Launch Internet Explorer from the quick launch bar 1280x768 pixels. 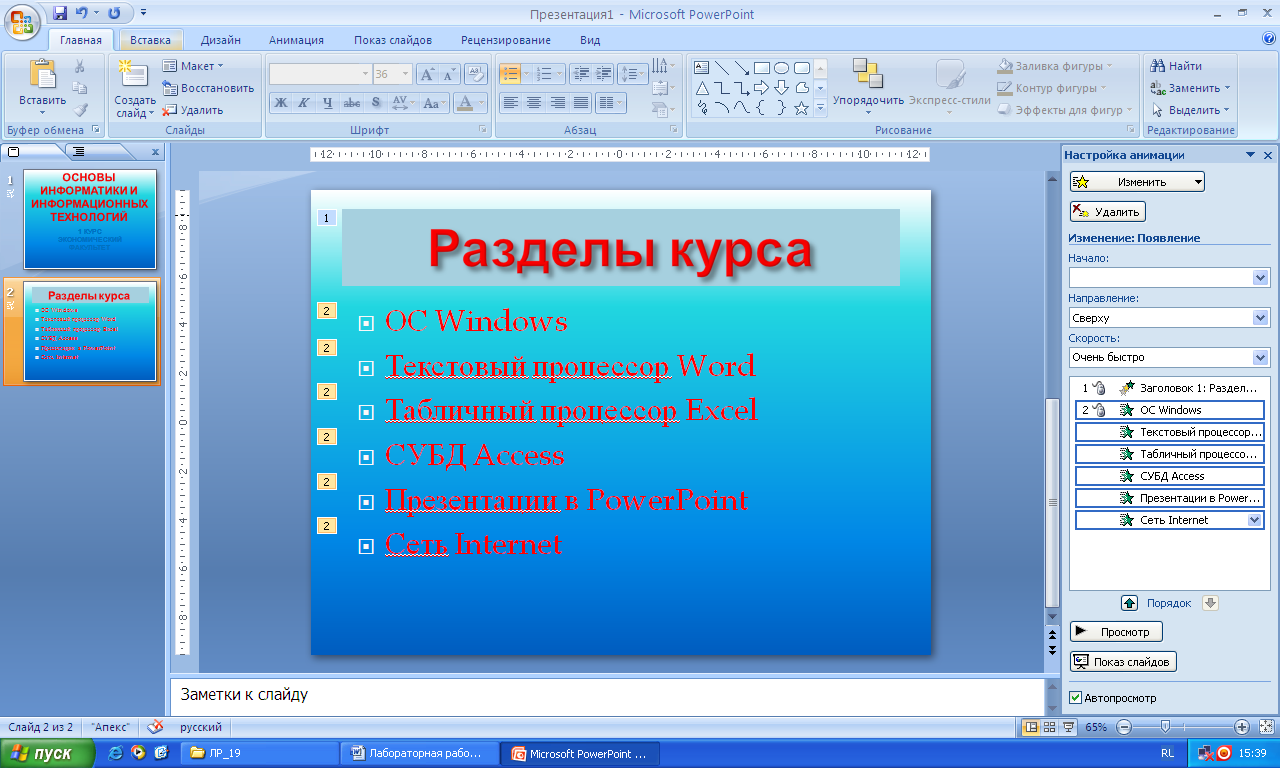pyautogui.click(x=116, y=753)
